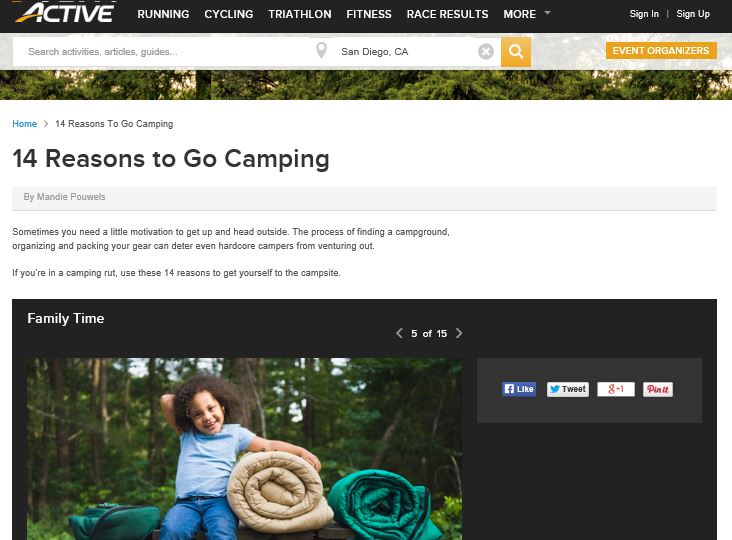Advance to next slide arrow
The image size is (732, 540).
tap(459, 333)
